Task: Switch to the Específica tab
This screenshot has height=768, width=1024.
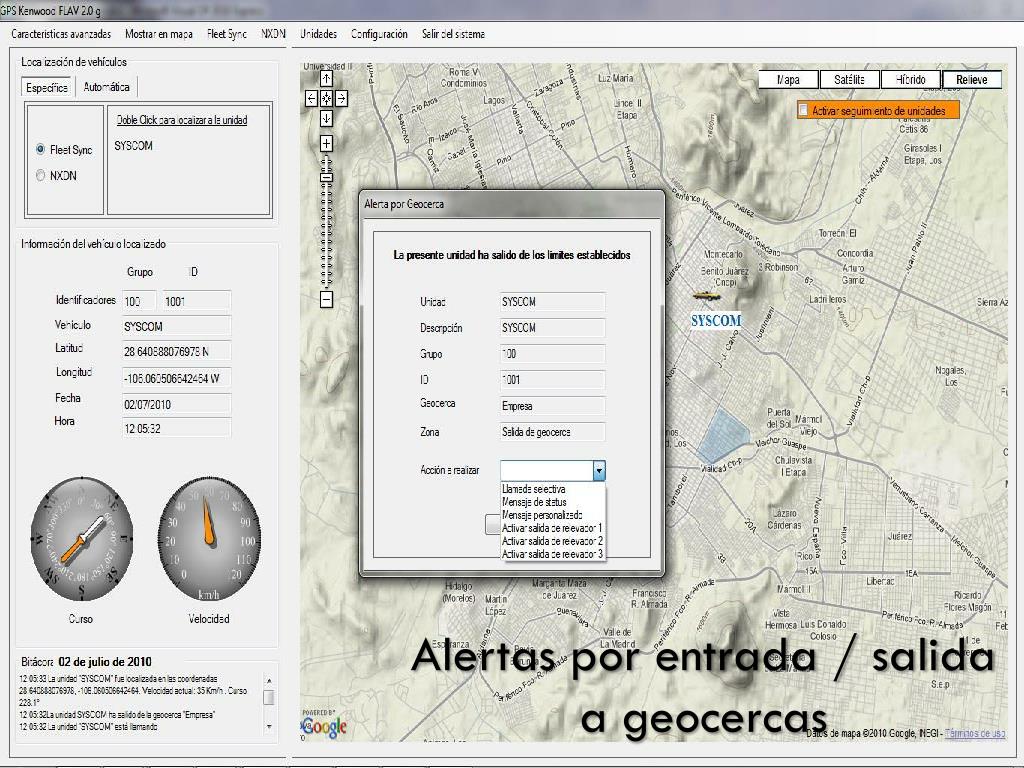Action: pos(47,87)
